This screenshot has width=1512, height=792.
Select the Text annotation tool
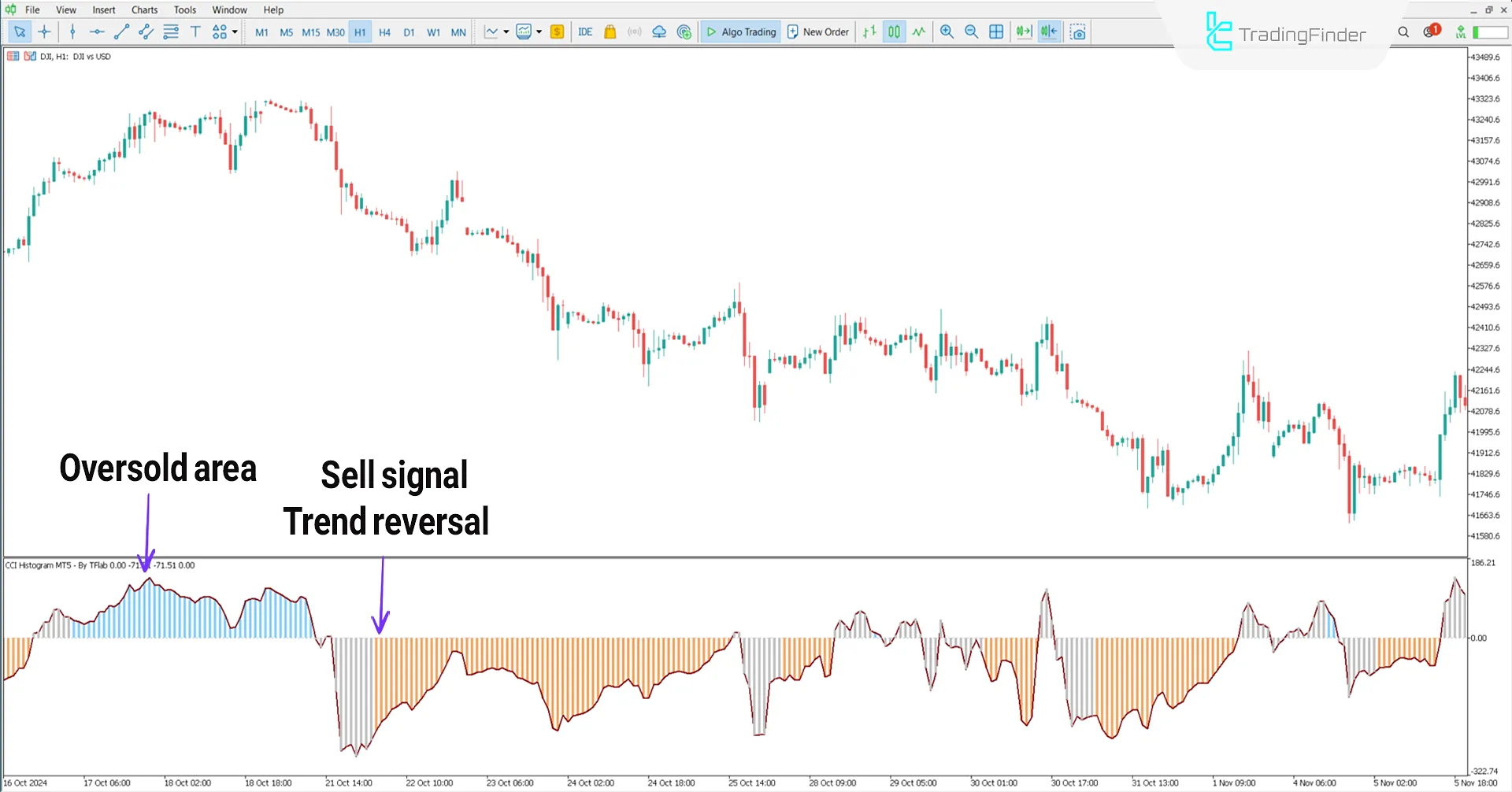(x=196, y=31)
